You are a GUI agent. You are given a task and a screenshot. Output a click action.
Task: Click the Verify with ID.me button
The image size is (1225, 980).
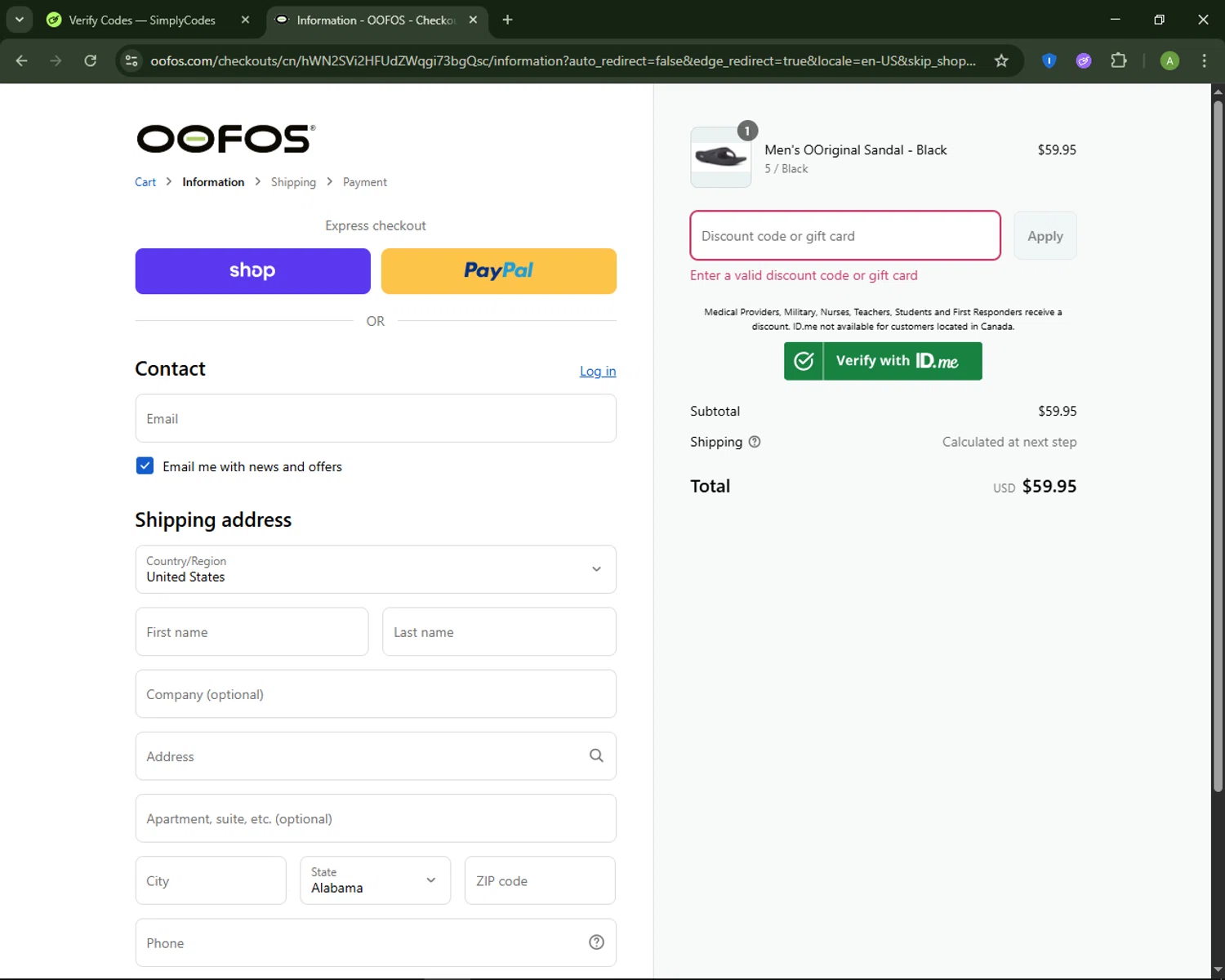[x=883, y=361]
